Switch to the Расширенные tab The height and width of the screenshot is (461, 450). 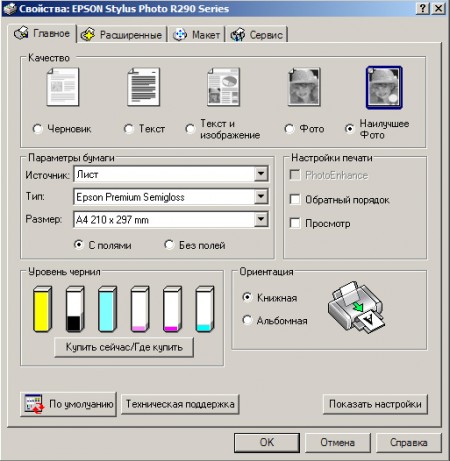[x=122, y=35]
